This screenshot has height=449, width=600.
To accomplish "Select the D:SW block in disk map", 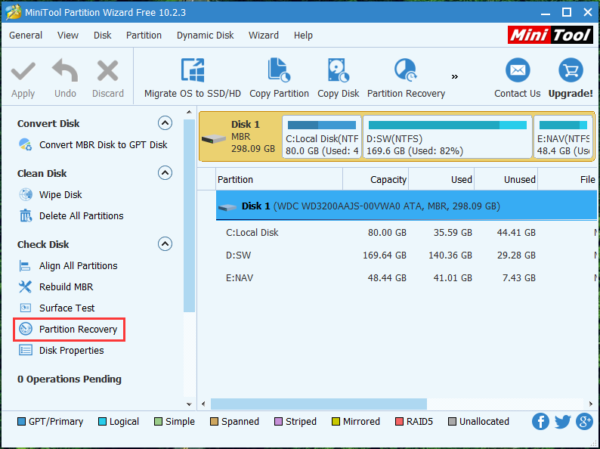I will (447, 137).
